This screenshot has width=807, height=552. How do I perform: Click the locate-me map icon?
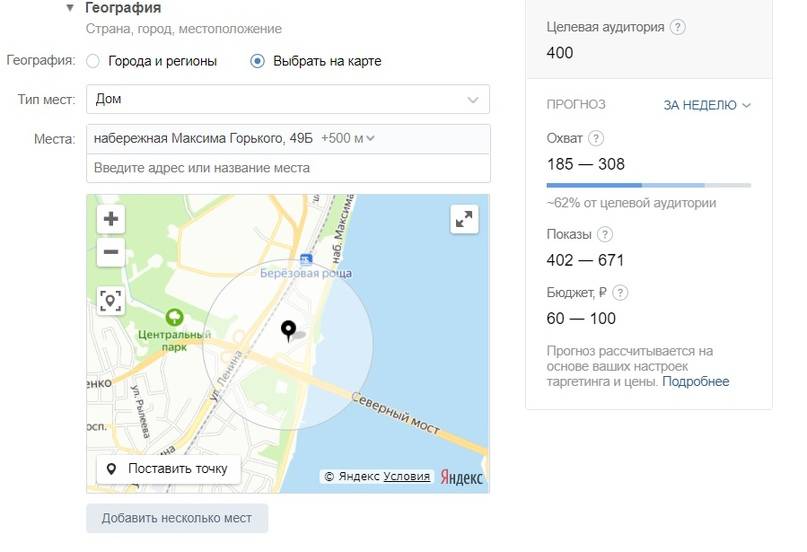111,300
